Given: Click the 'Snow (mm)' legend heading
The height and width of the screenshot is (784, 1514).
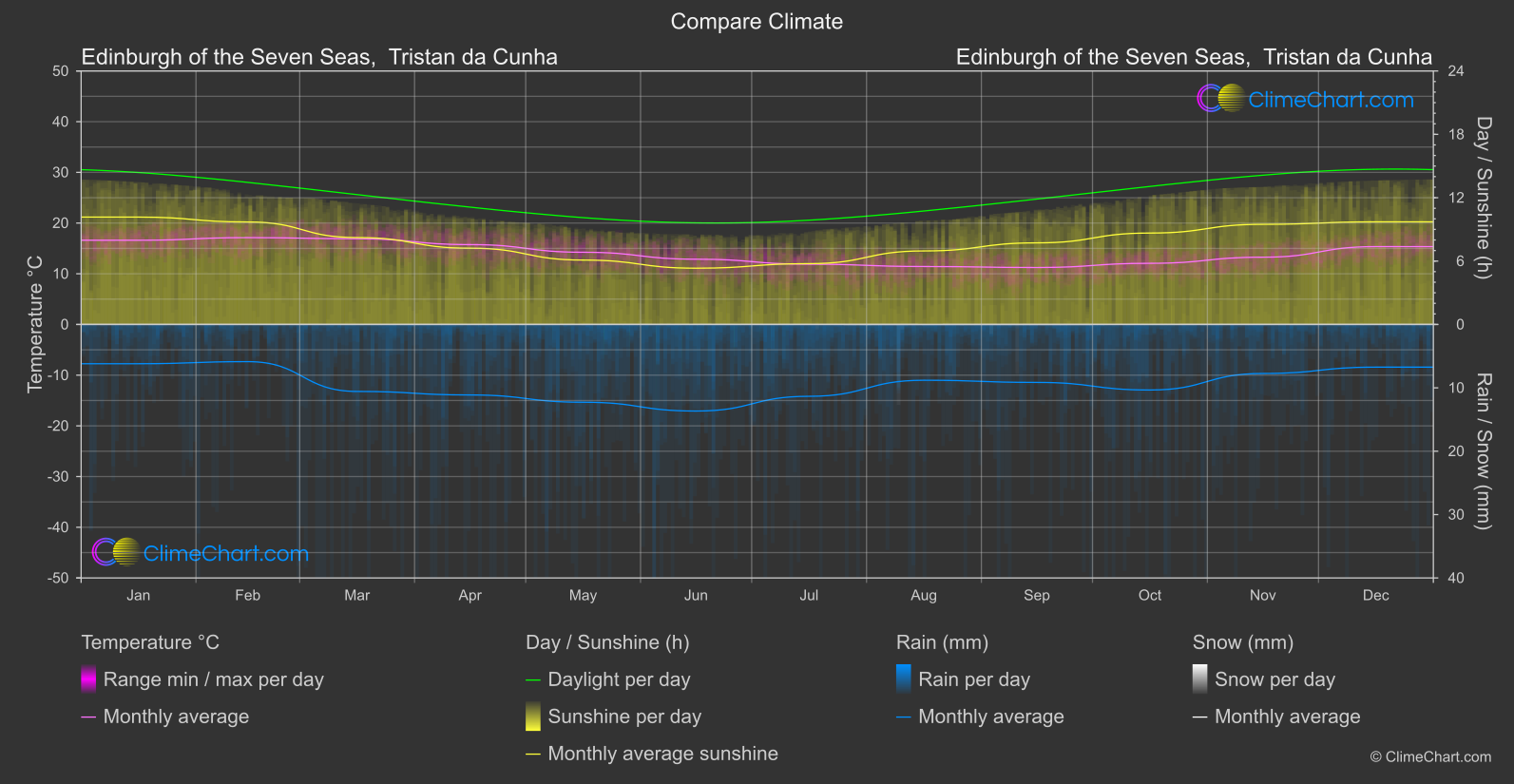Looking at the screenshot, I should click(1243, 642).
